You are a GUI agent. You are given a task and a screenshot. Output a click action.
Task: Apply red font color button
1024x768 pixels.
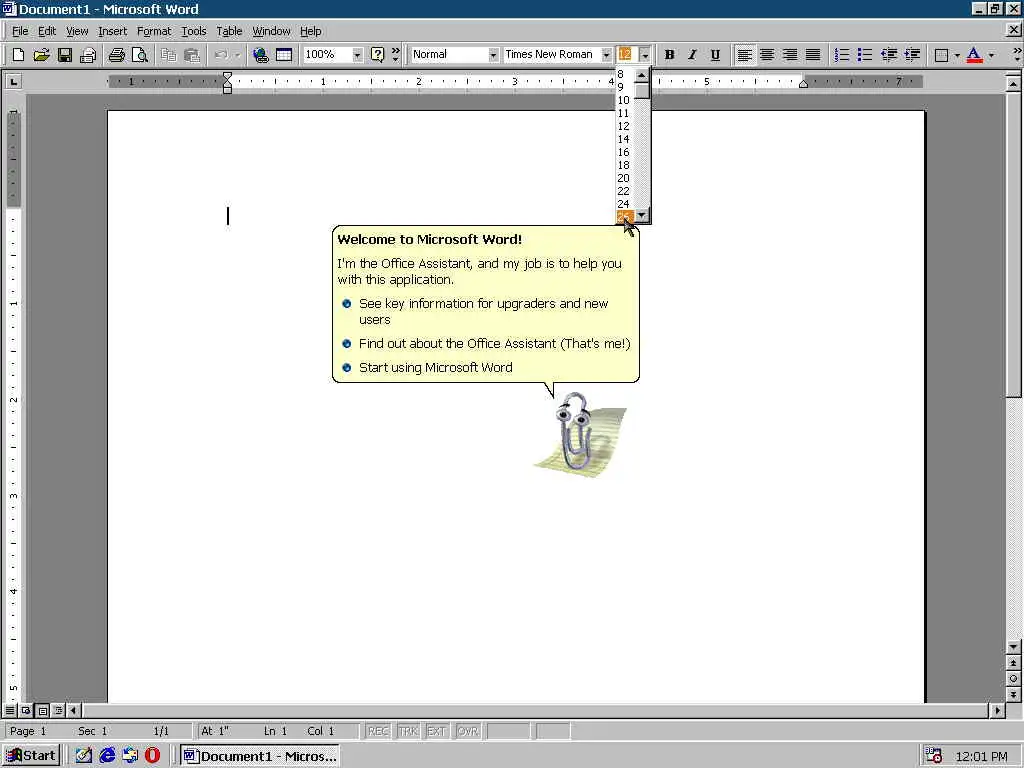point(974,55)
